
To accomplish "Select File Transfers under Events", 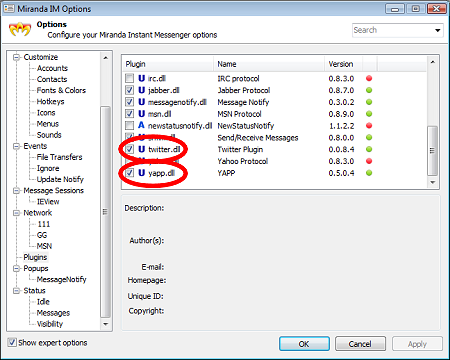I will [x=59, y=157].
